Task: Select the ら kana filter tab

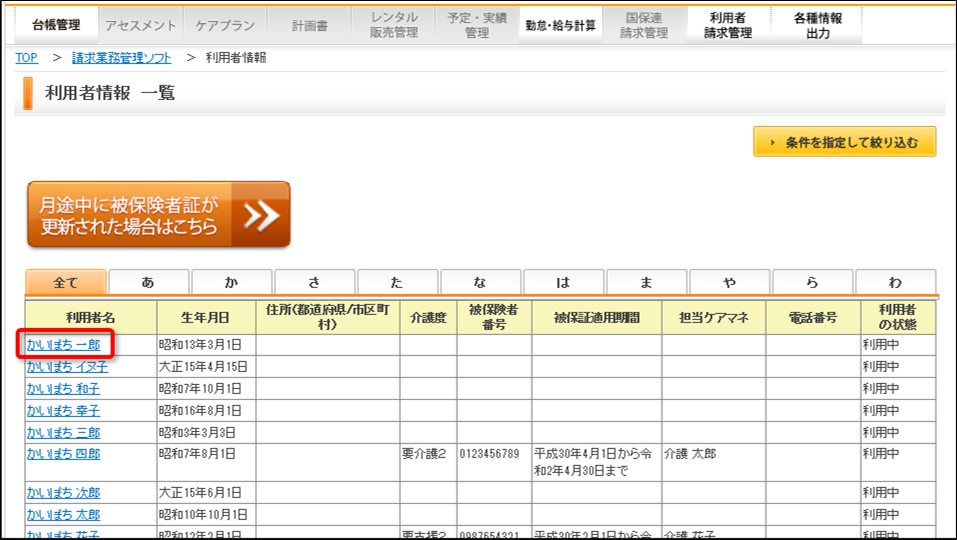Action: (x=812, y=282)
